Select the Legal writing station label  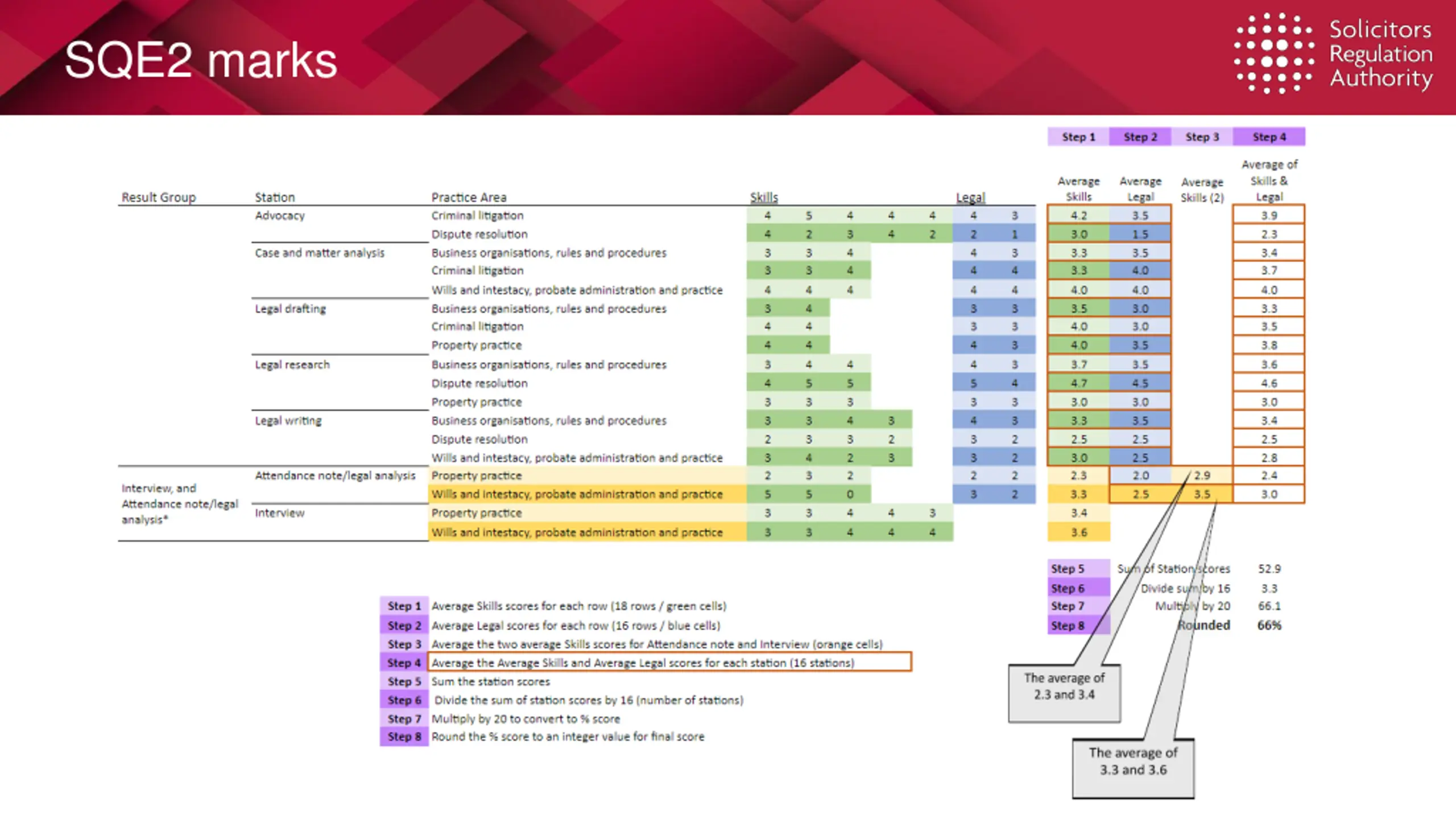point(288,420)
